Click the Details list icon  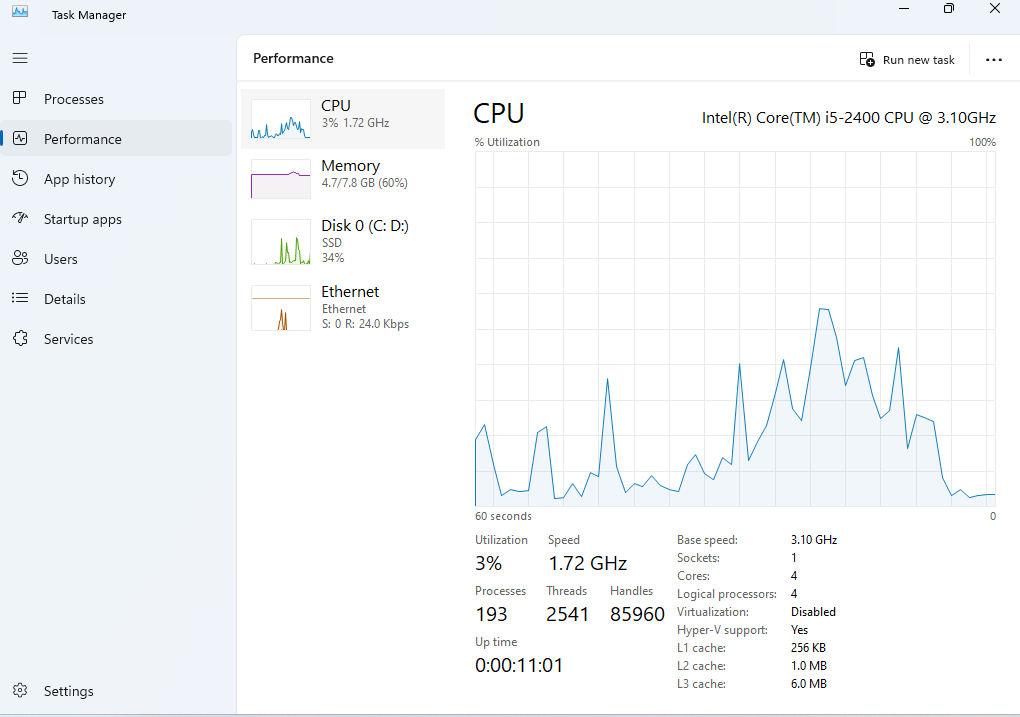point(20,299)
